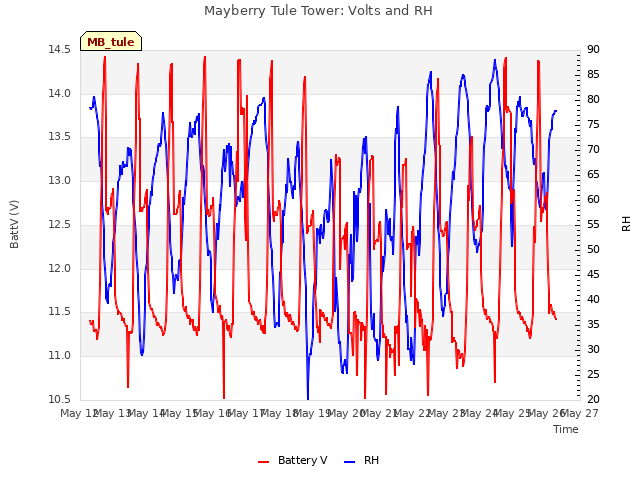Image resolution: width=640 pixels, height=480 pixels.
Task: Click the May 27 date label
Action: point(580,413)
